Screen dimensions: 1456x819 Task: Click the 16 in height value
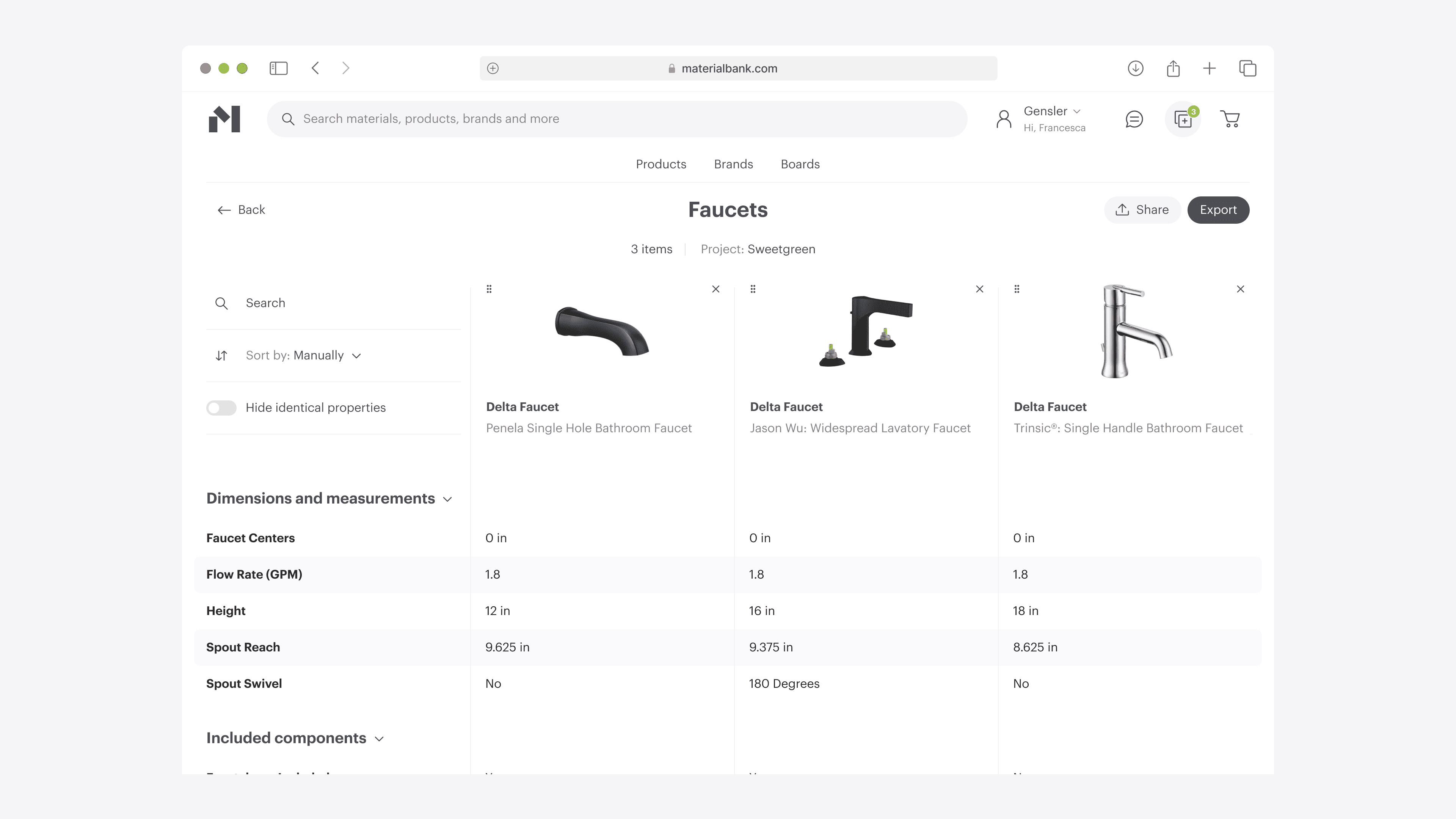pyautogui.click(x=762, y=611)
